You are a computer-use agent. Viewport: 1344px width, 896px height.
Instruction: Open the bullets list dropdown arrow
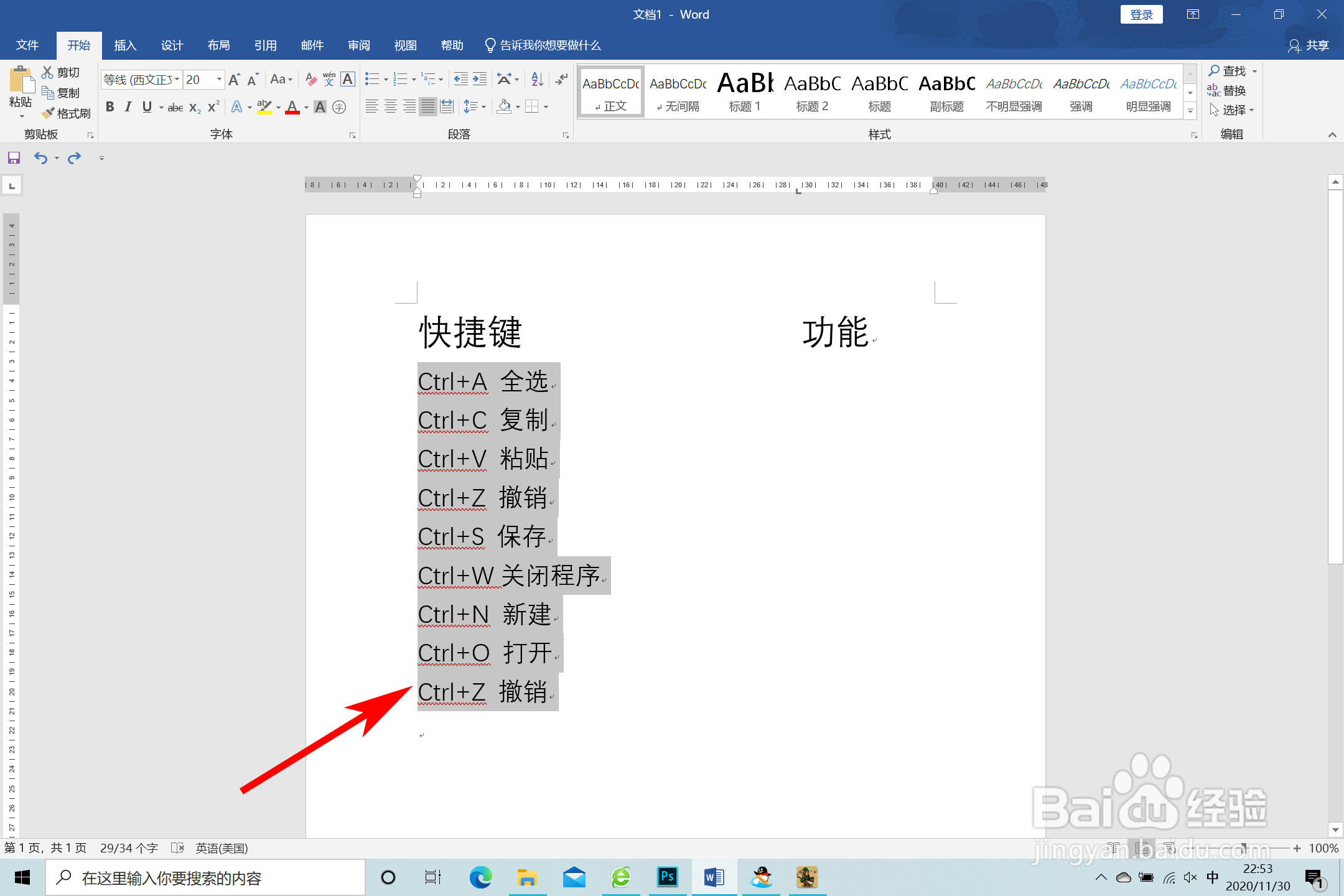385,80
